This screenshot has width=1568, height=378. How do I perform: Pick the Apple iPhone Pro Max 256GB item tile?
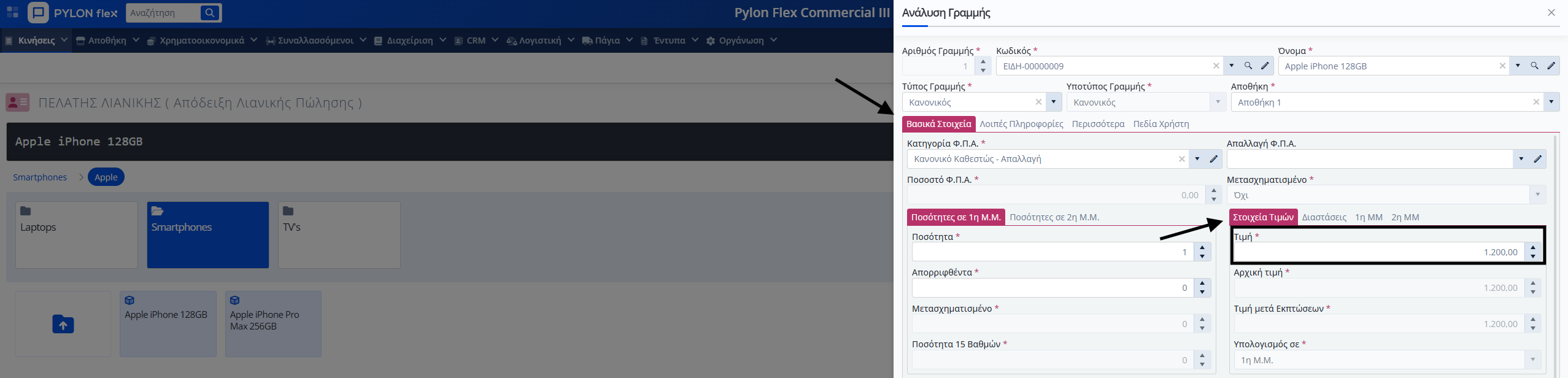pyautogui.click(x=273, y=324)
